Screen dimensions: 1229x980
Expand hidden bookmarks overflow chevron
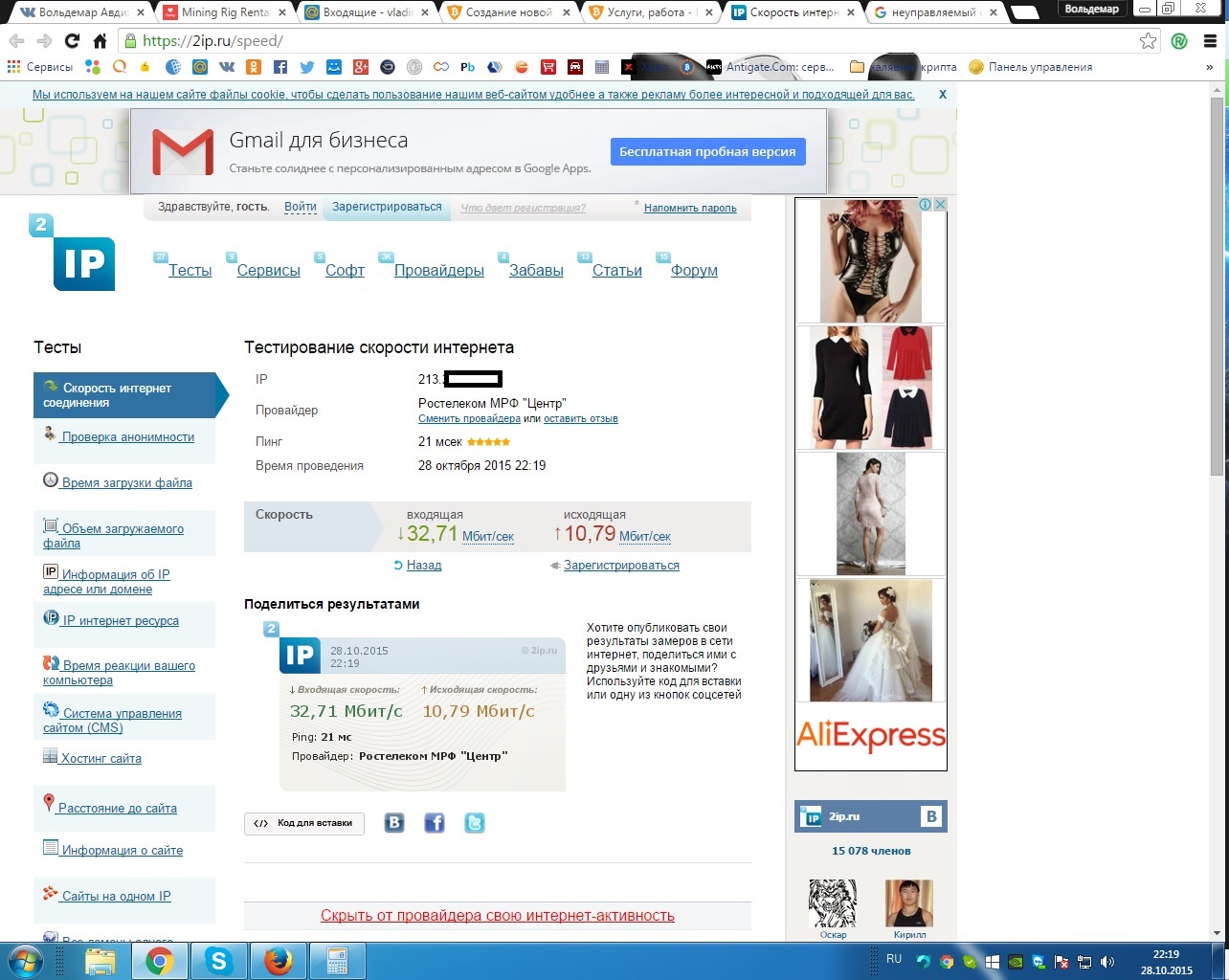click(x=1210, y=67)
